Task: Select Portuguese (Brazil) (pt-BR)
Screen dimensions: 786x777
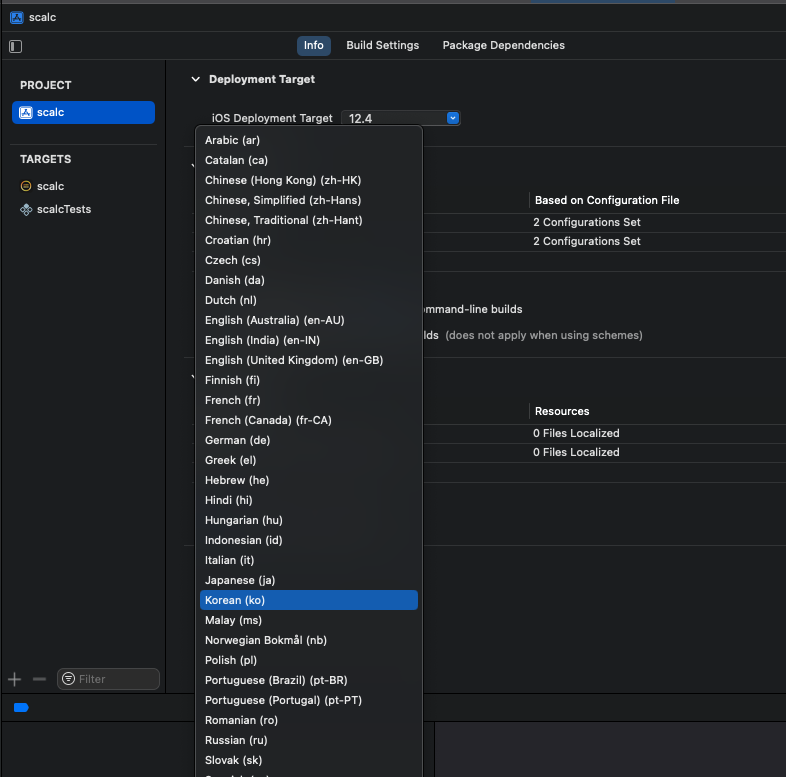Action: pyautogui.click(x=309, y=681)
